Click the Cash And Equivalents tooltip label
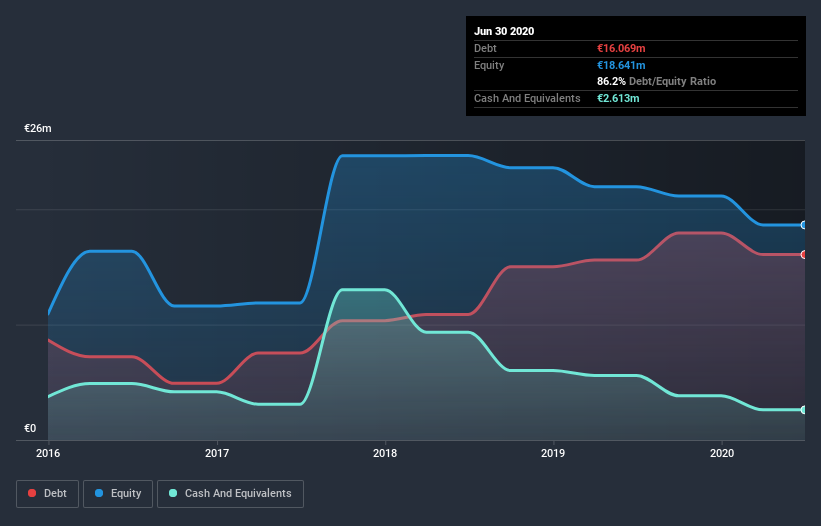 coord(527,98)
